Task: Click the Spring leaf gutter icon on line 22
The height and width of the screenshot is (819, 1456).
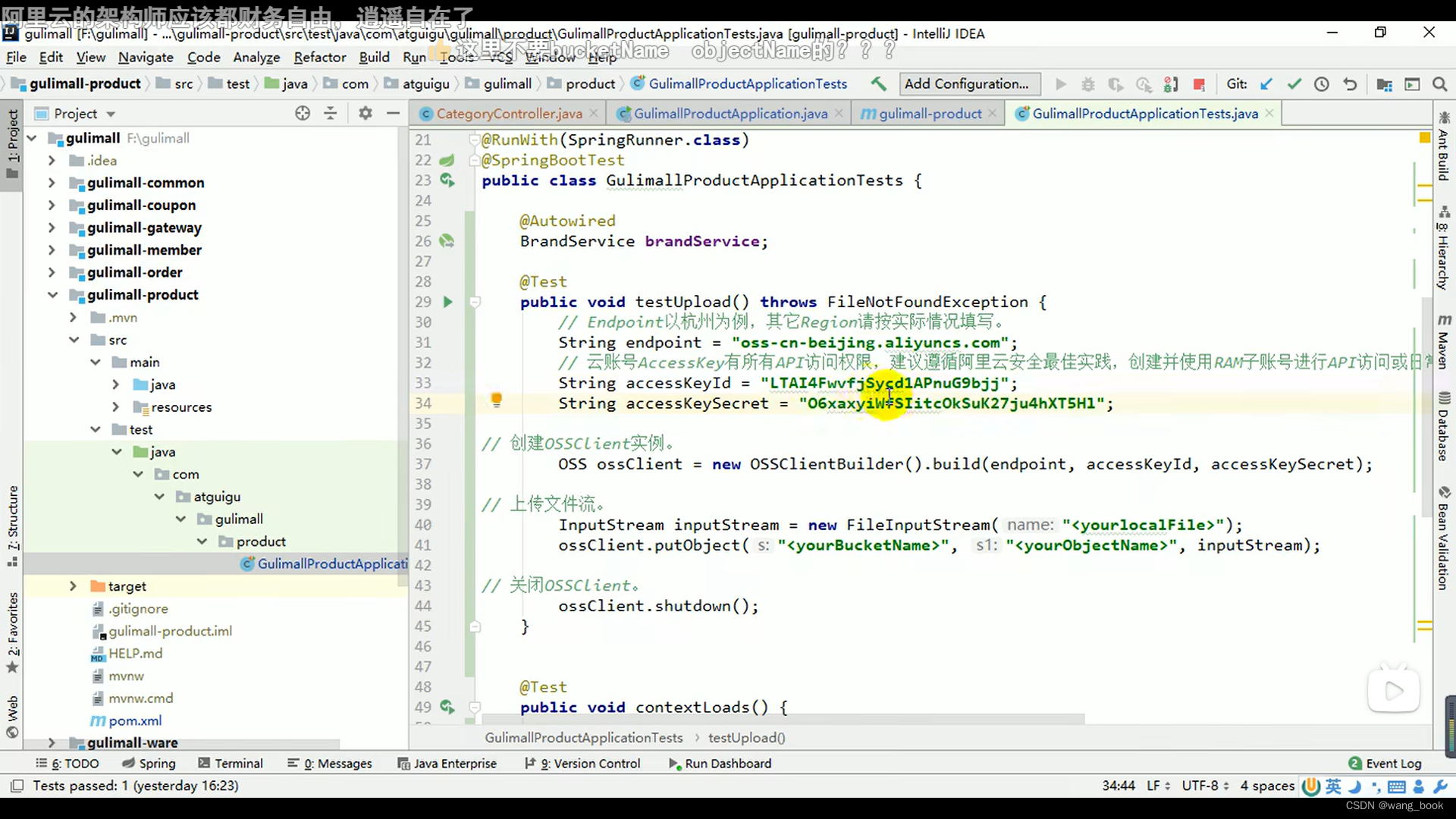Action: click(x=447, y=160)
